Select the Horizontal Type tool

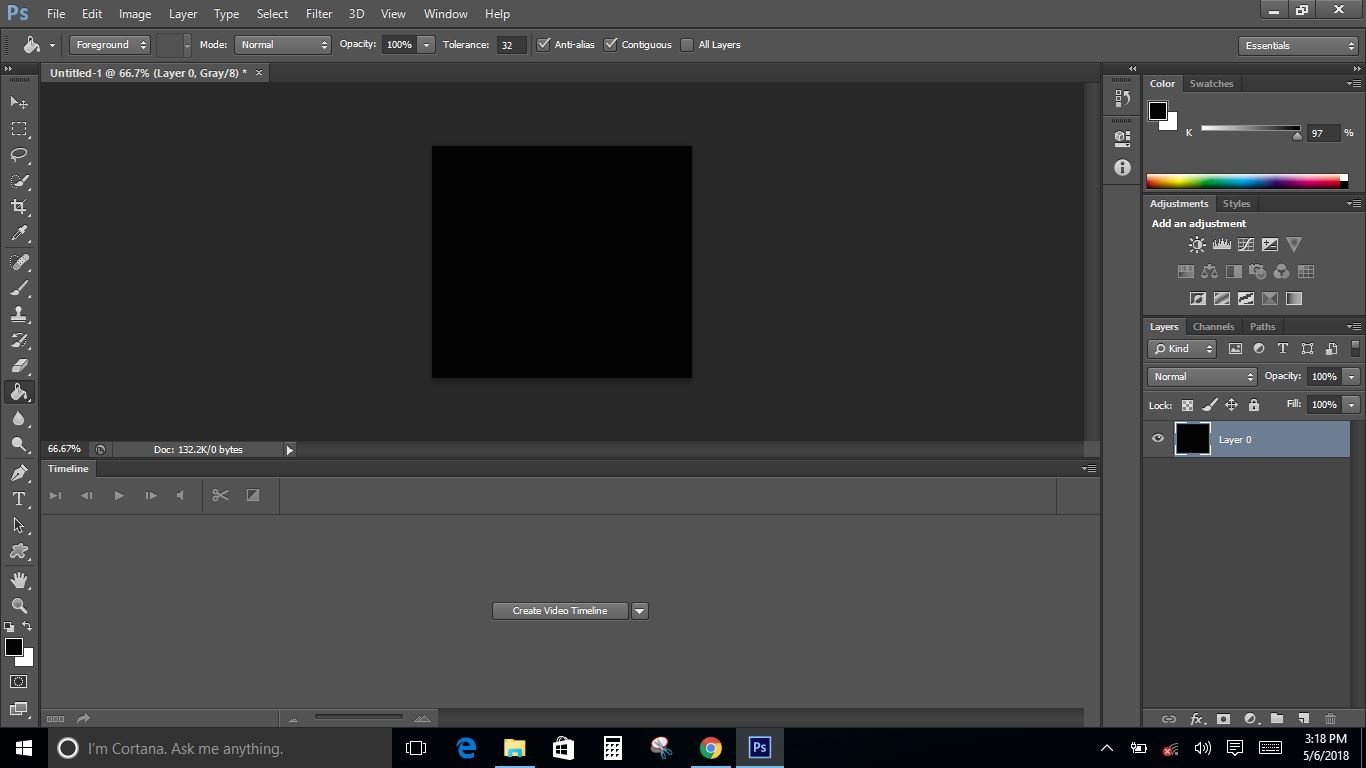(19, 499)
